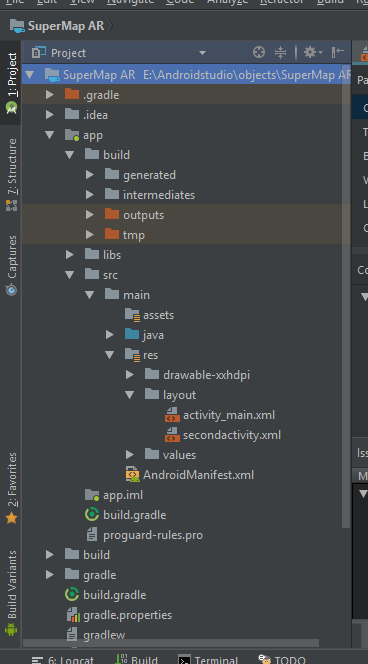Viewport: 368px width, 664px height.
Task: Click the Project tree horizontal scrollbar
Action: (171, 643)
